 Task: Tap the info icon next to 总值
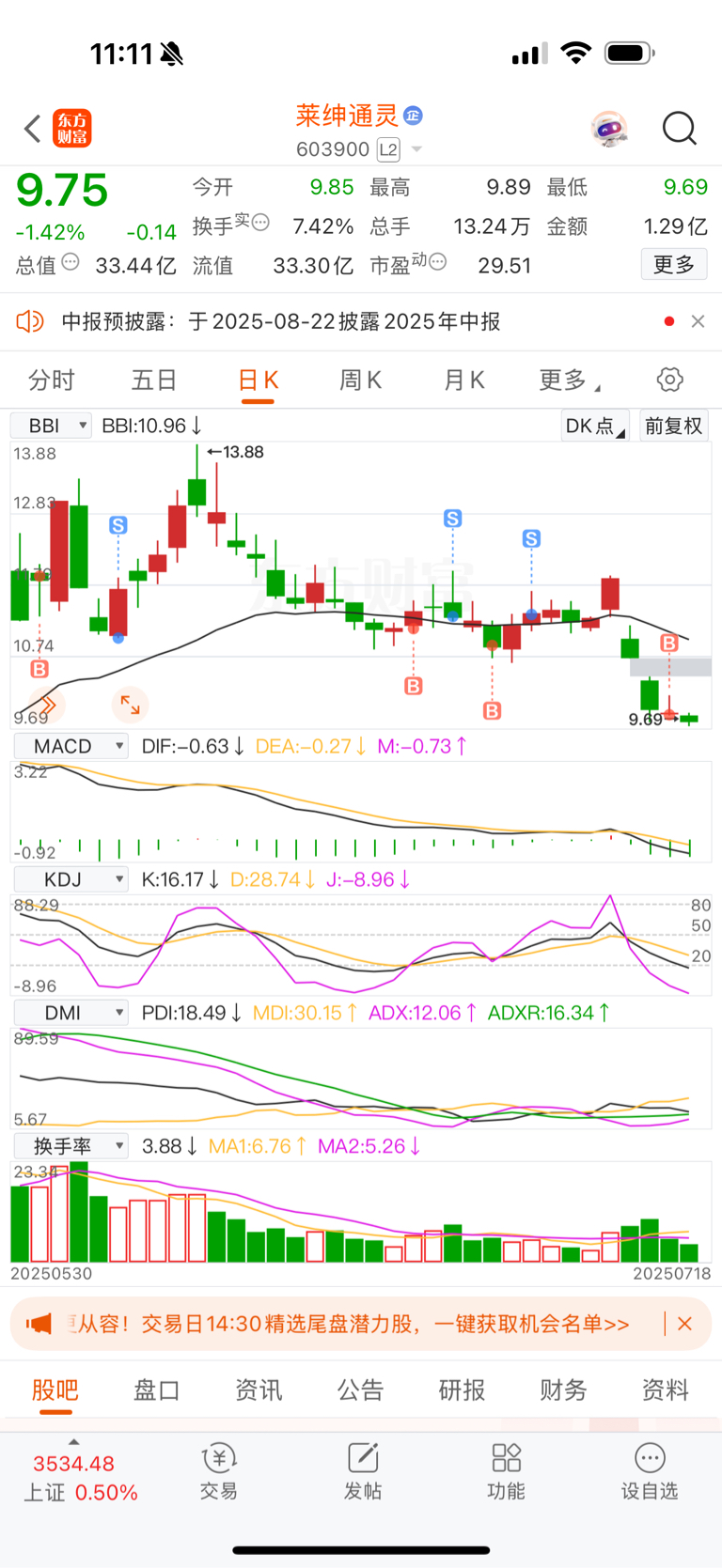[71, 262]
